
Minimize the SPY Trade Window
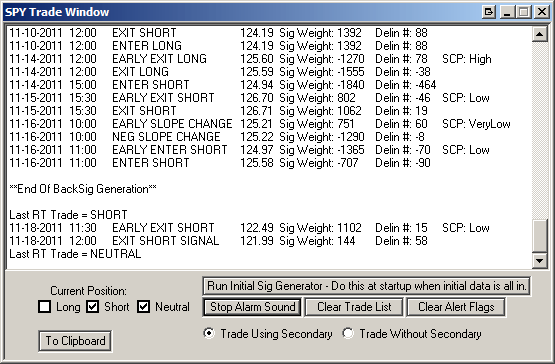[x=507, y=12]
